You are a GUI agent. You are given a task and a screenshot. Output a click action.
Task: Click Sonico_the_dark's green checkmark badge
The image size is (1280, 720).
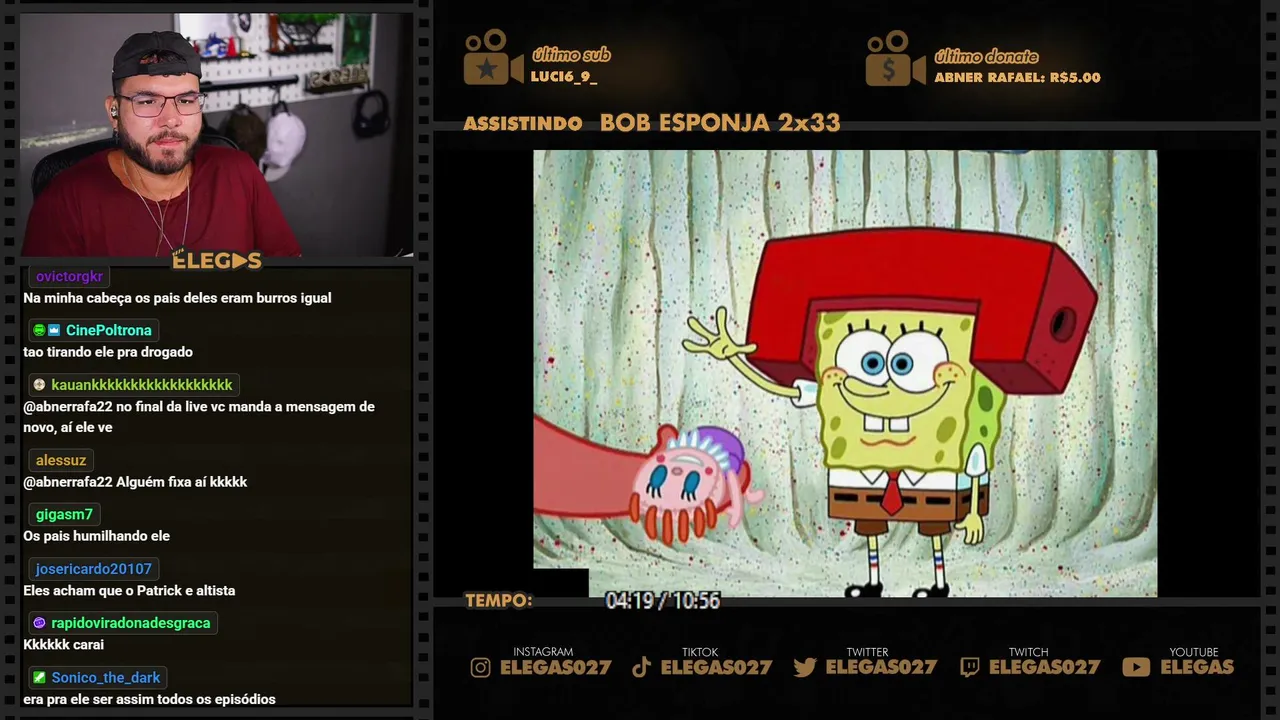39,677
